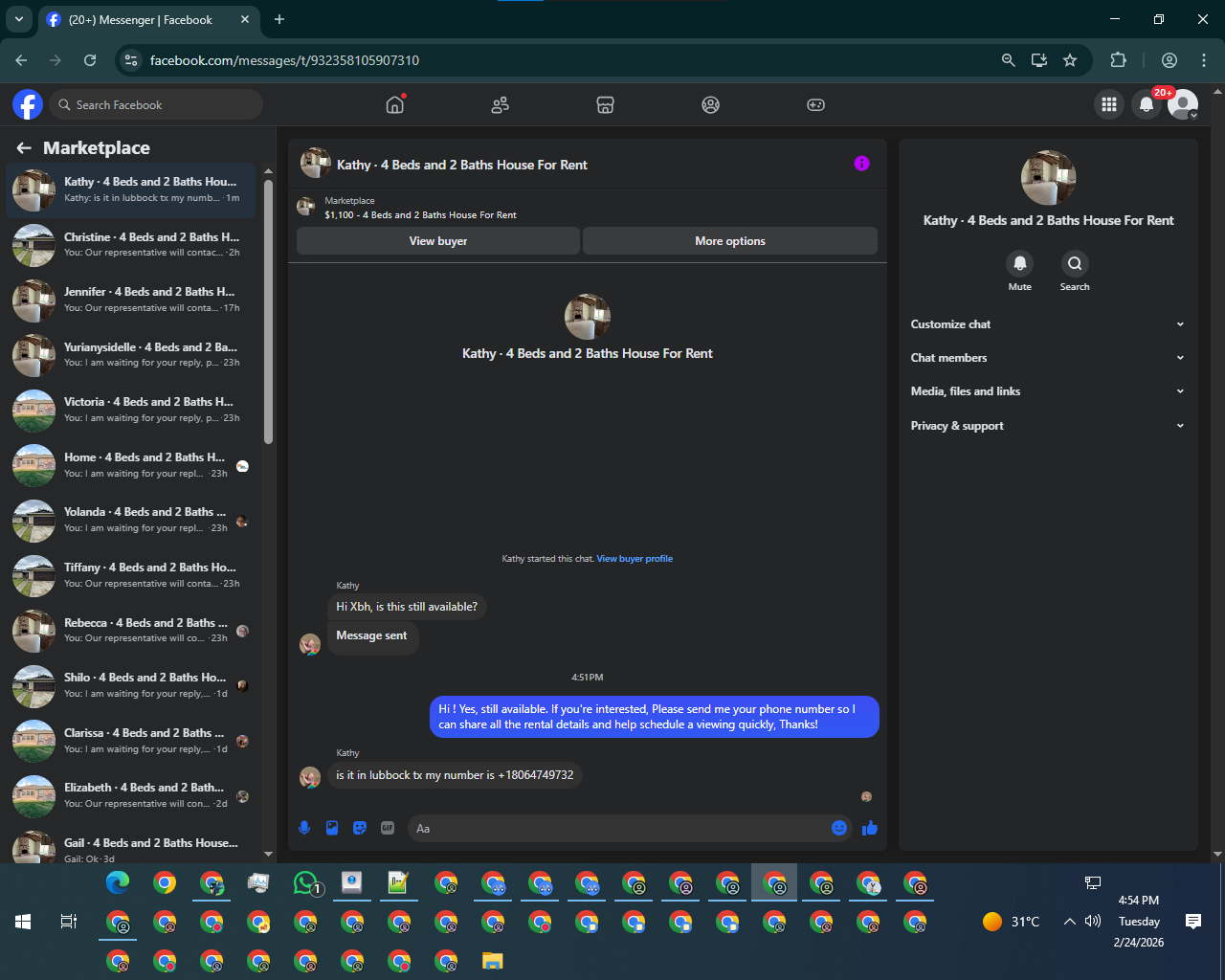Expand the Privacy & support section
This screenshot has width=1225, height=980.
[x=1048, y=426]
